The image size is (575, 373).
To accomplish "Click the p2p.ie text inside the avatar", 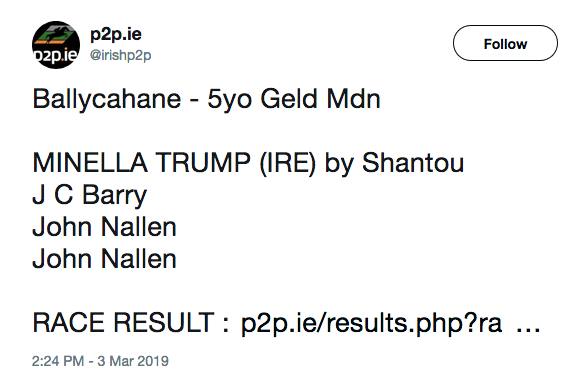I will (x=56, y=55).
